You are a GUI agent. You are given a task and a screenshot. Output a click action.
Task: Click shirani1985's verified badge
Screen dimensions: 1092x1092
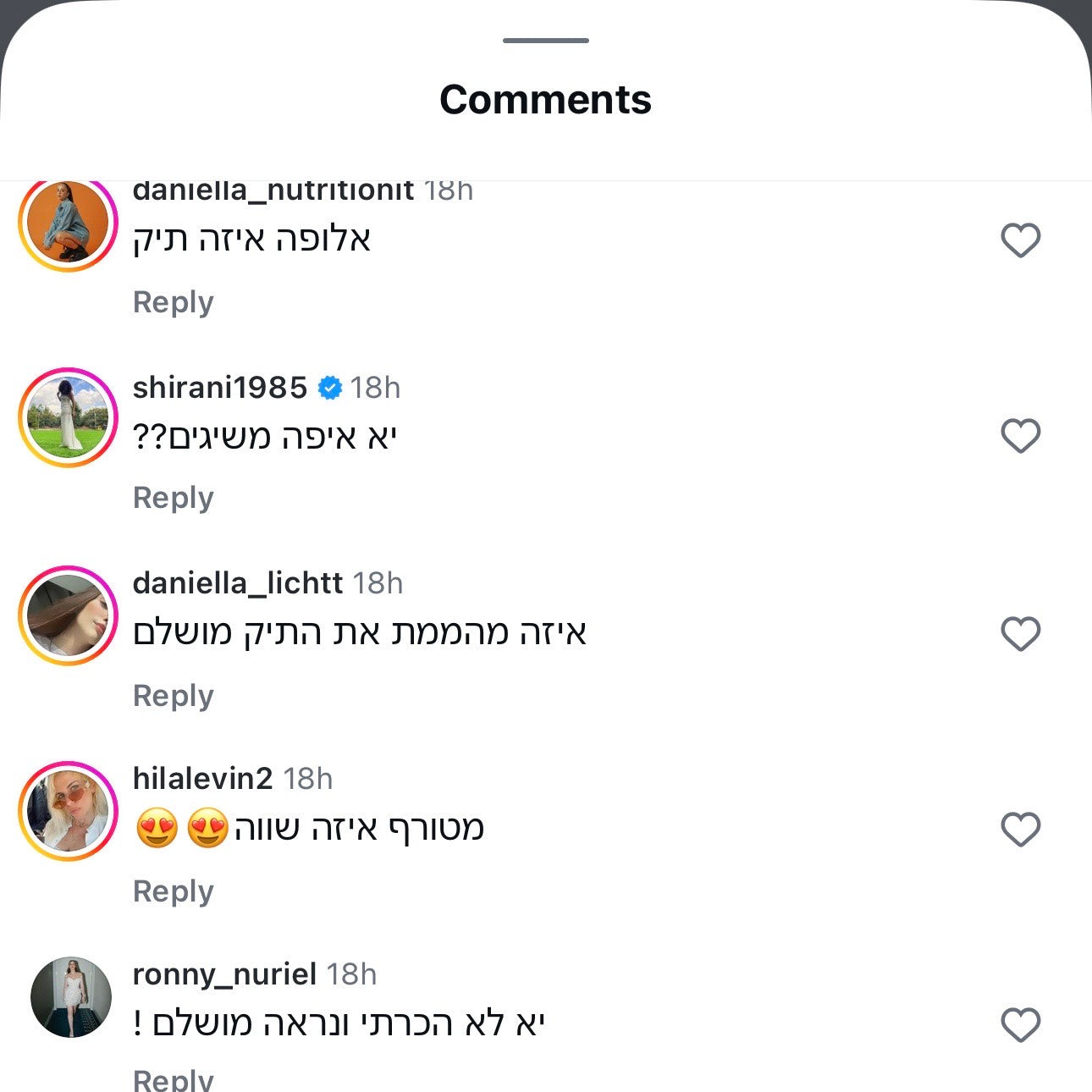(329, 388)
